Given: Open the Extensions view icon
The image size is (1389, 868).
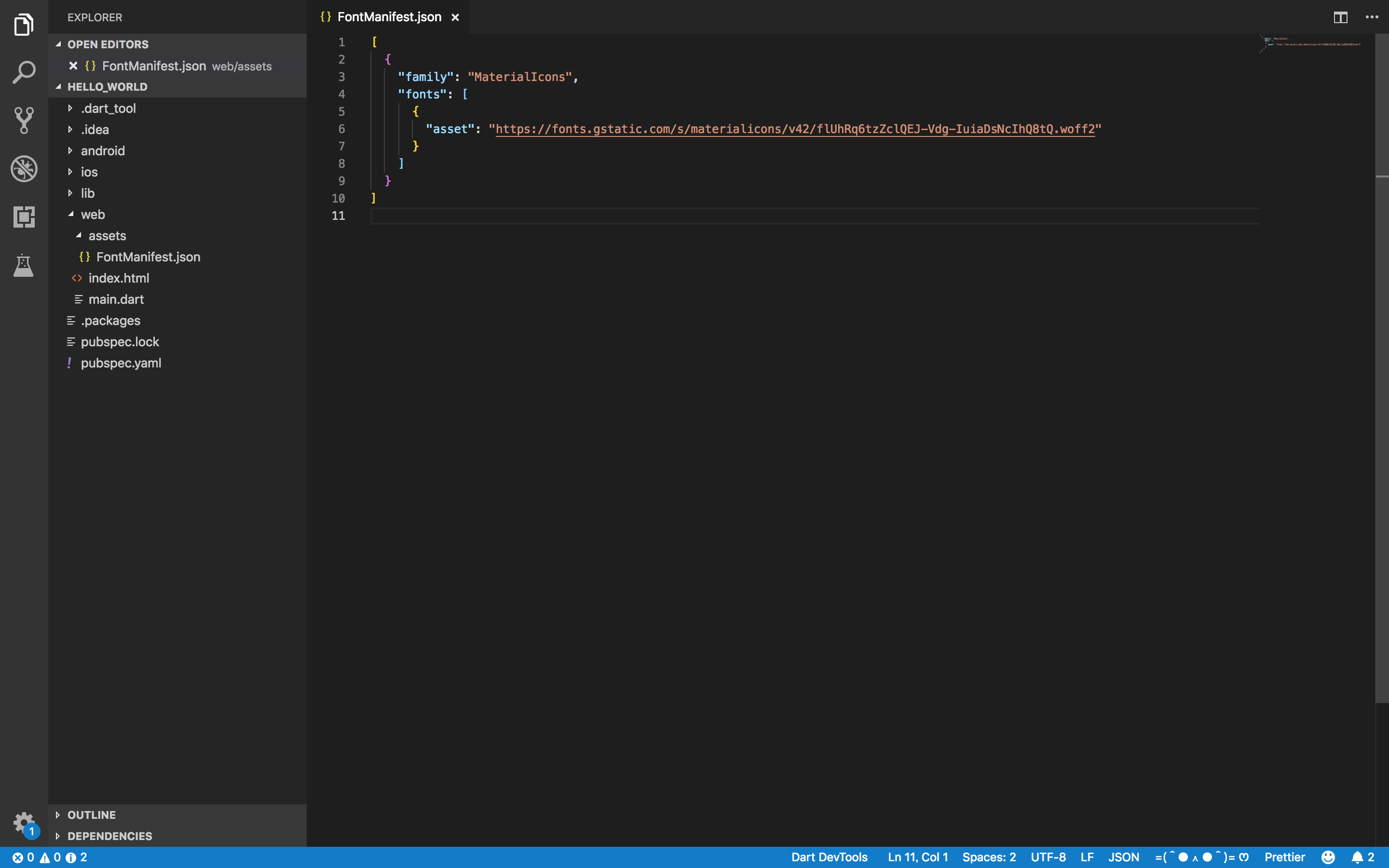Looking at the screenshot, I should pos(24,217).
